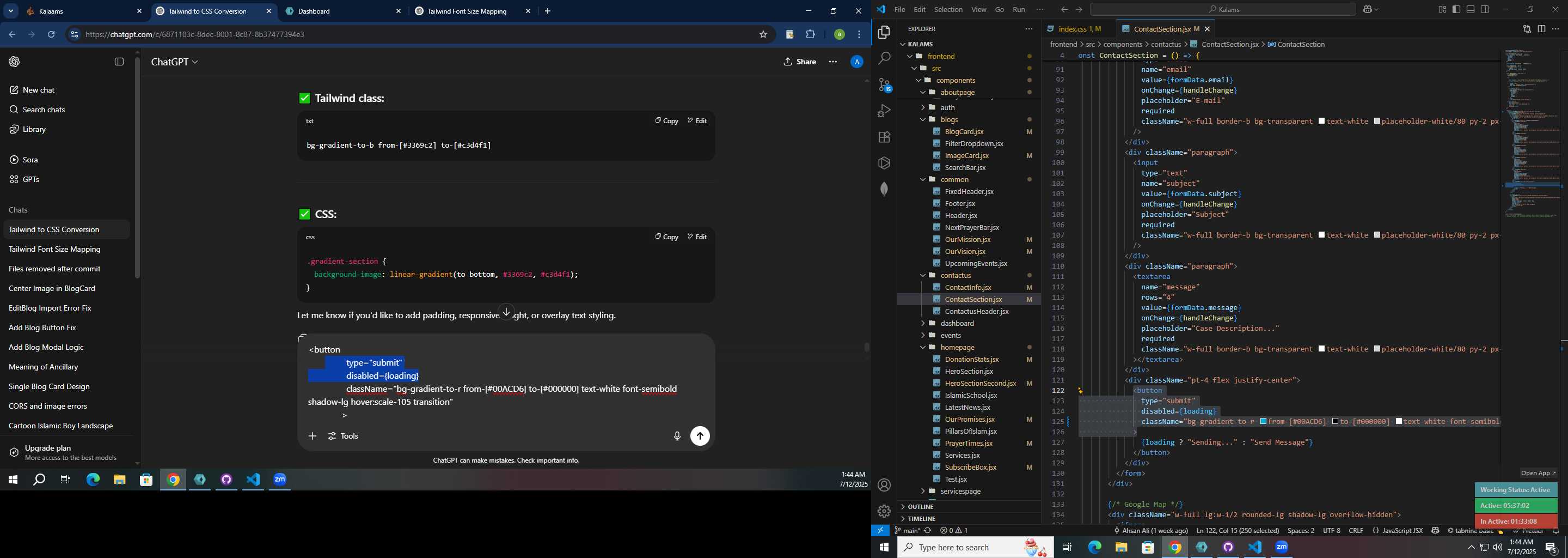
Task: Open VS Code Explorer view icon
Action: [x=884, y=32]
